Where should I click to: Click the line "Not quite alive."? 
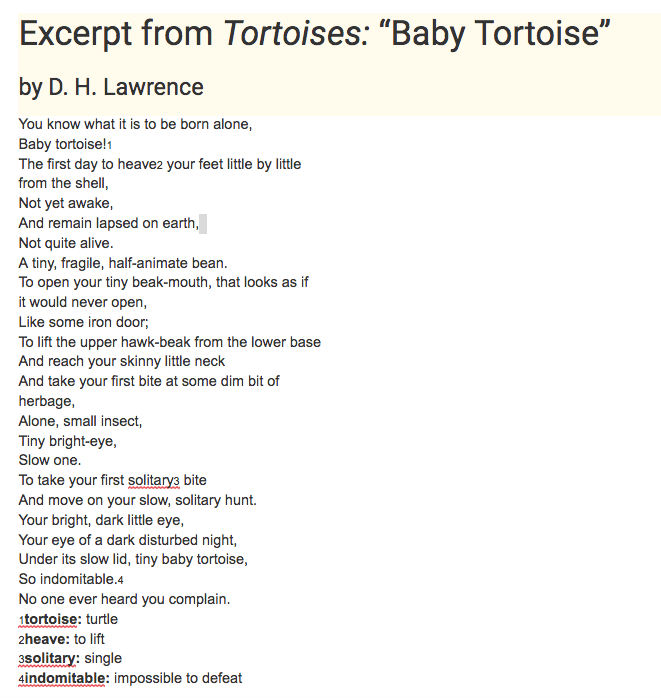66,243
